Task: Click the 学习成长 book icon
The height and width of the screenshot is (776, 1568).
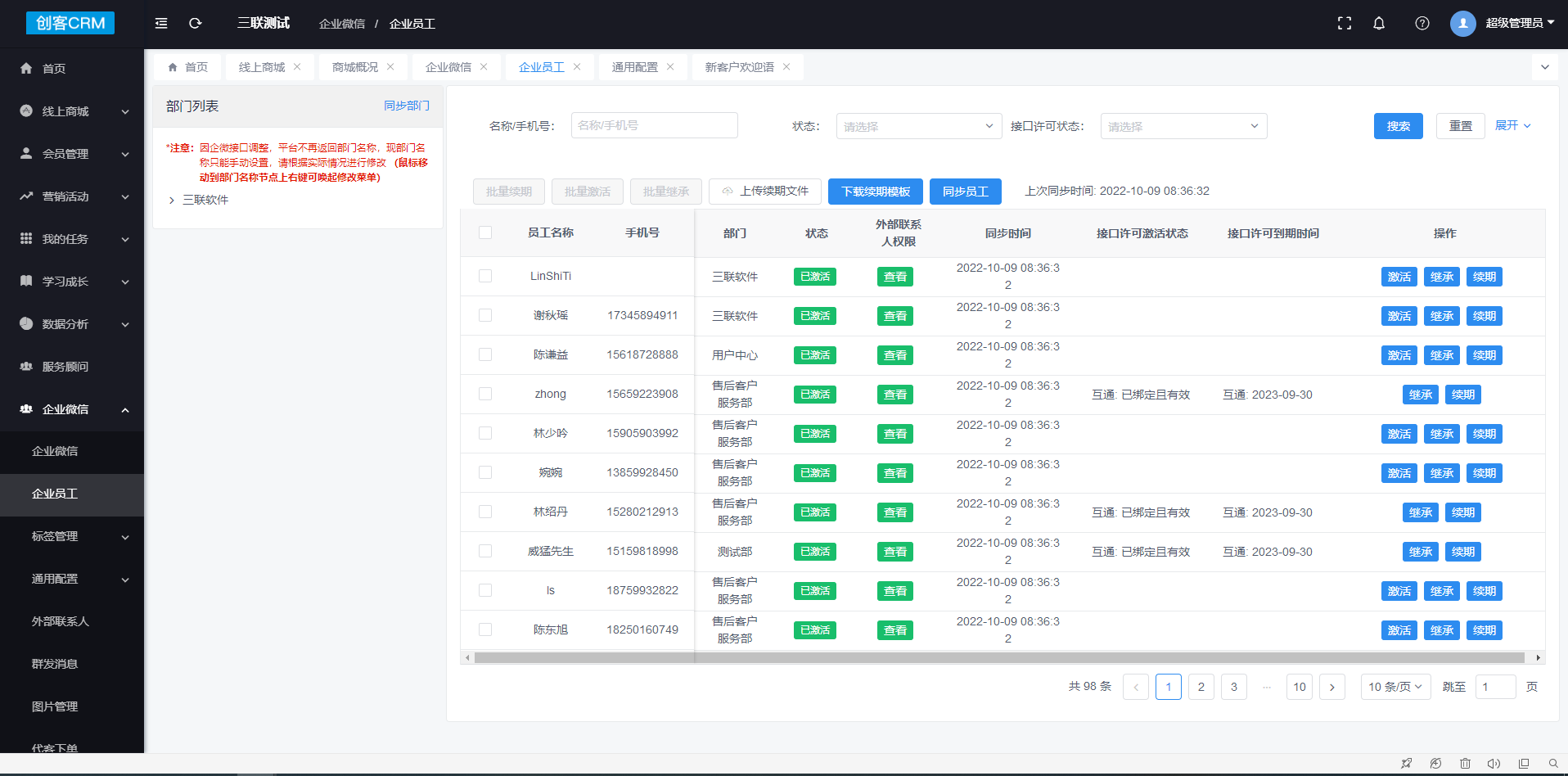Action: (26, 281)
